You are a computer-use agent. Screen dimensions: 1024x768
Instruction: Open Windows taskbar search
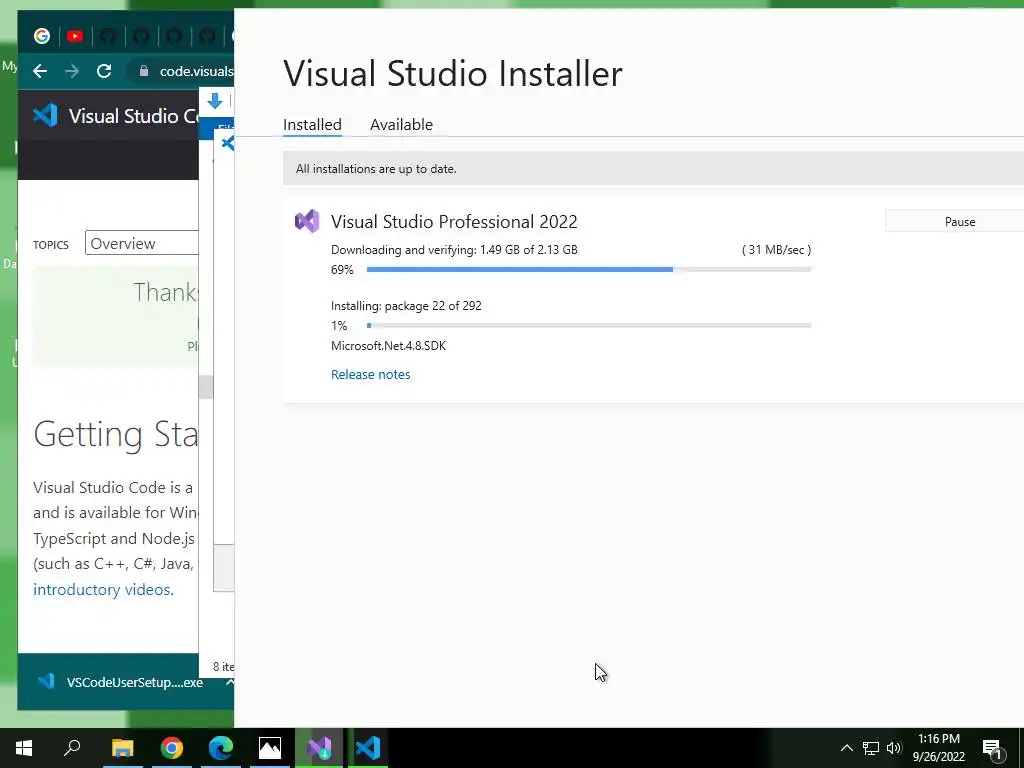click(x=72, y=748)
